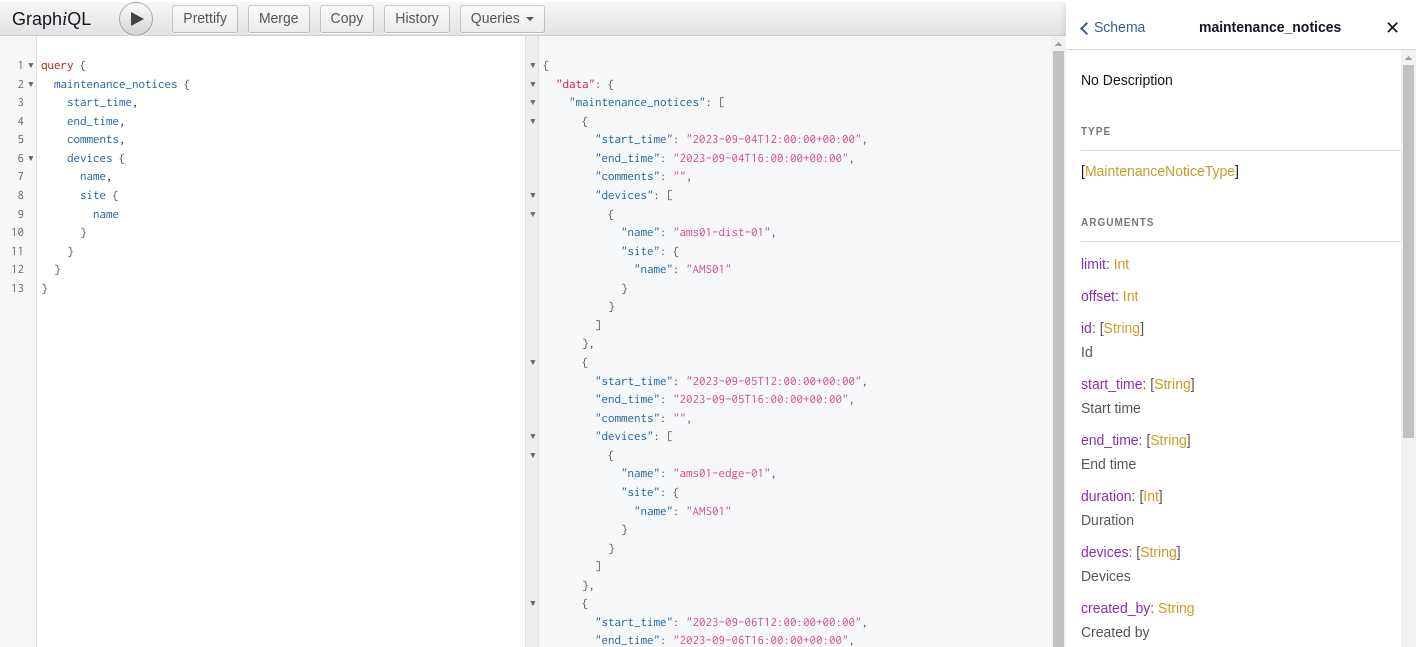The image size is (1416, 647).
Task: Open the String type link for devices argument
Action: (x=1160, y=552)
